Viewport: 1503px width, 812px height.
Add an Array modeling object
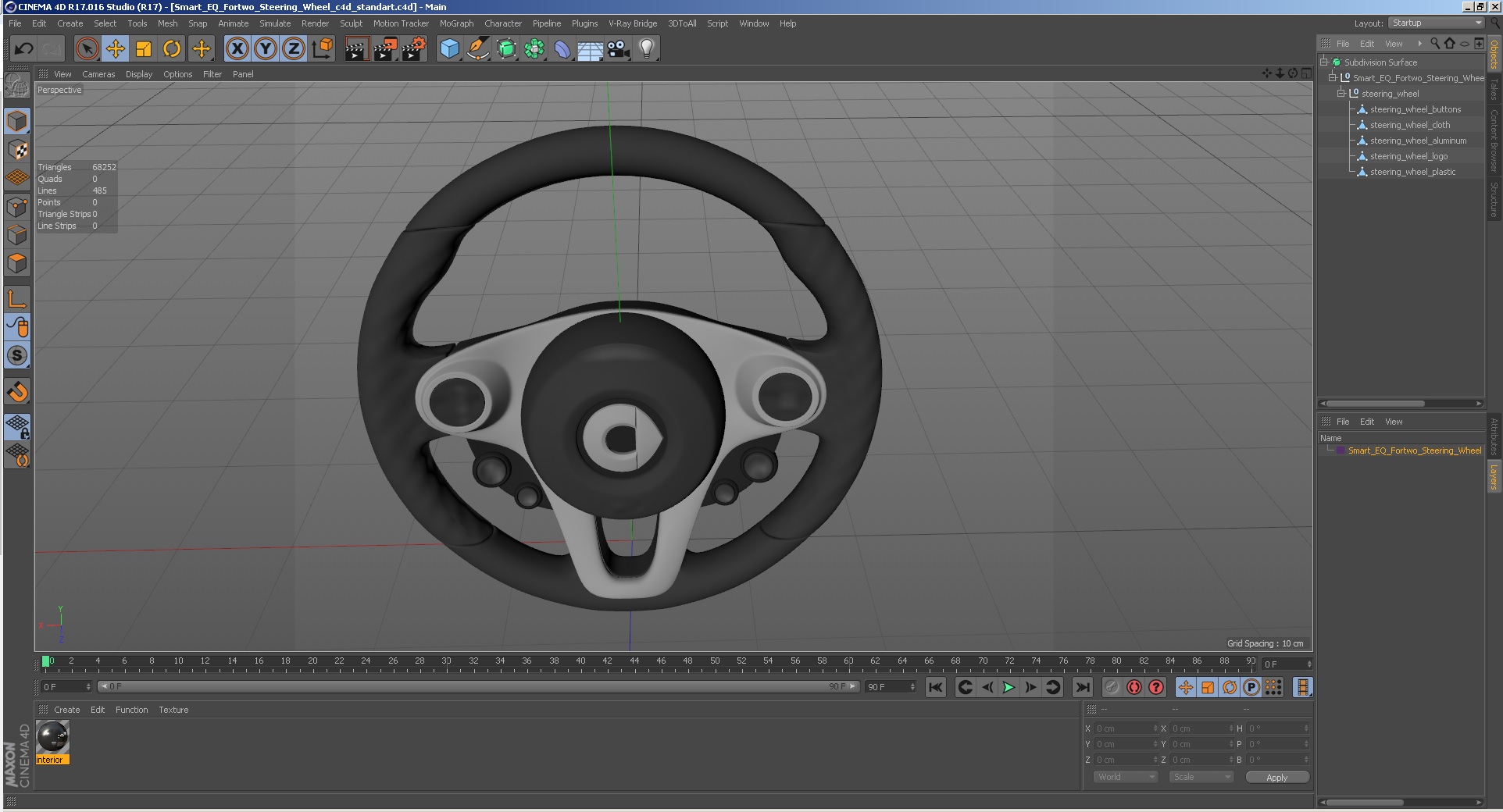[534, 49]
